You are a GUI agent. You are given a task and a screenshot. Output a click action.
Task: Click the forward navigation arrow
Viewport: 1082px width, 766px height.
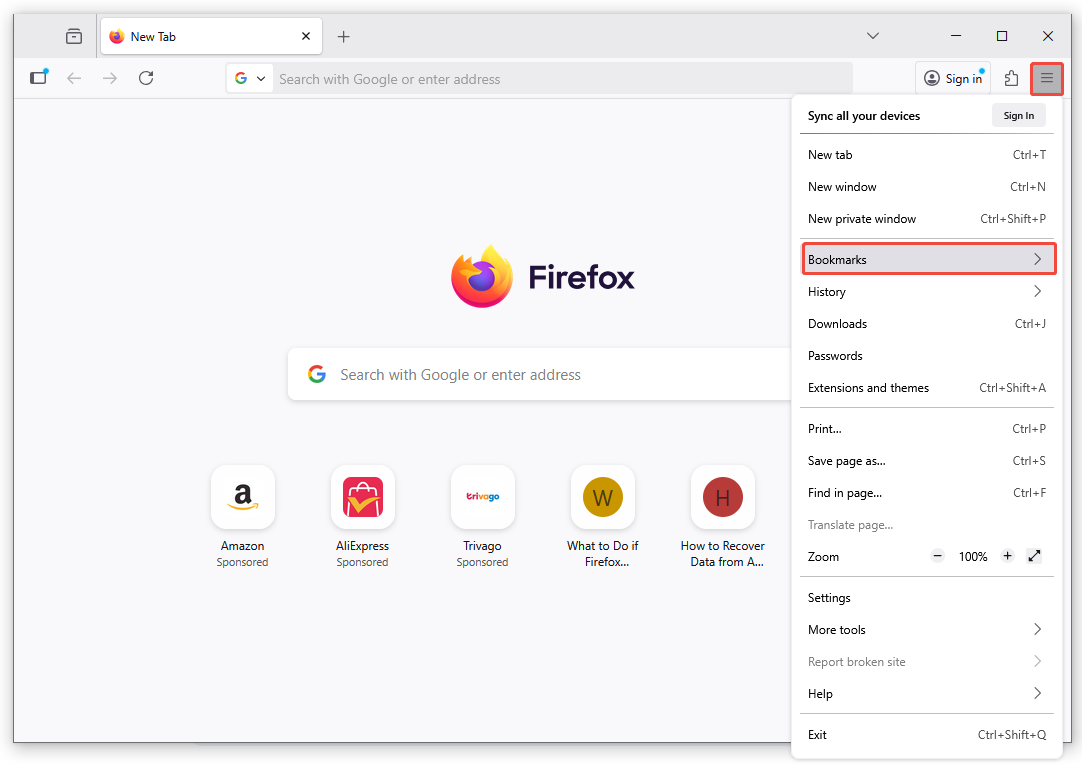pos(110,78)
